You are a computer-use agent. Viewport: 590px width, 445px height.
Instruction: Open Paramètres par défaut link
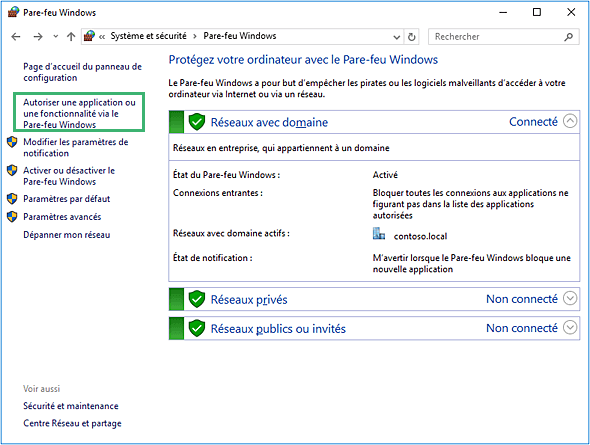(x=67, y=199)
